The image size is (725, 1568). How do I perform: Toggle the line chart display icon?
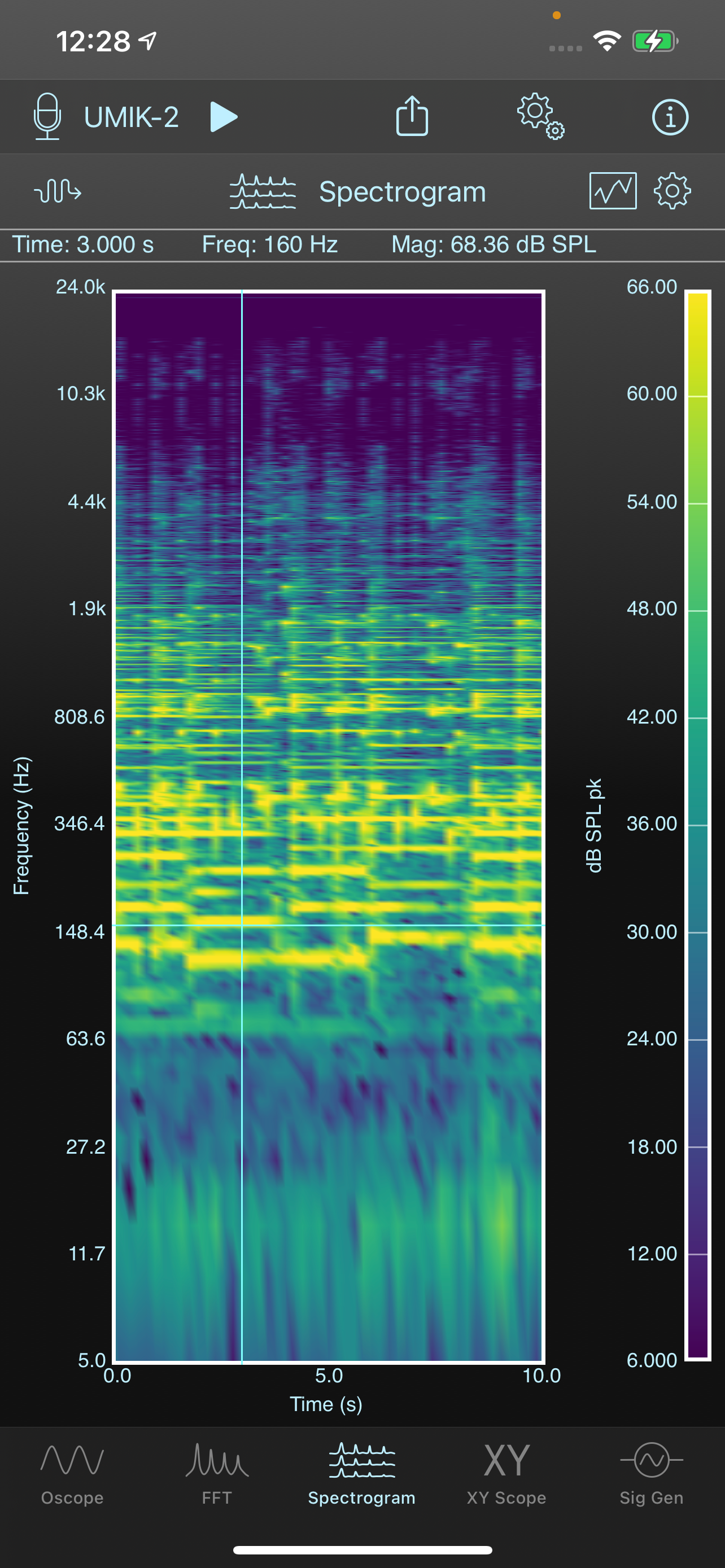[x=613, y=191]
